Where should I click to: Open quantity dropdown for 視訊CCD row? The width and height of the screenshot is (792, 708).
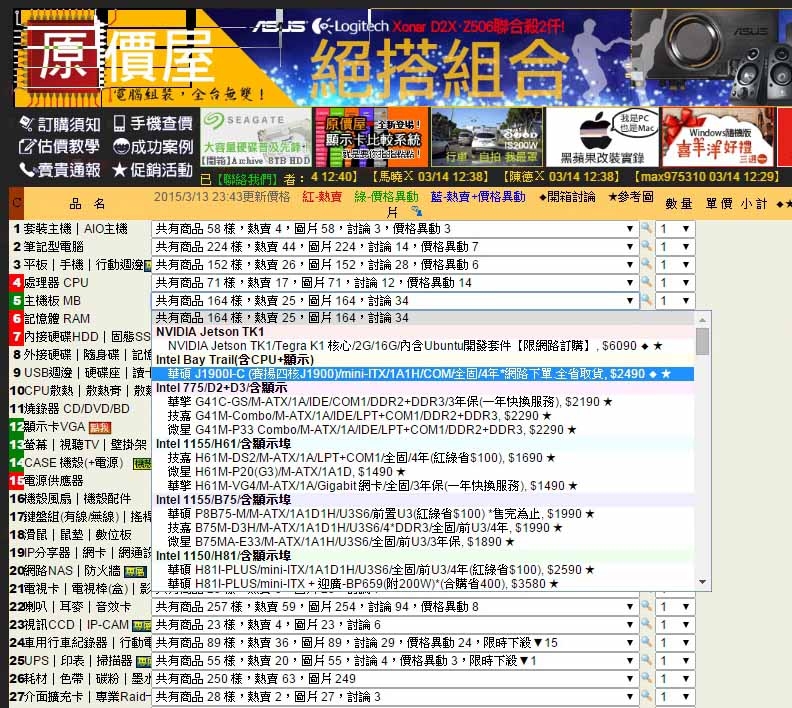(675, 625)
